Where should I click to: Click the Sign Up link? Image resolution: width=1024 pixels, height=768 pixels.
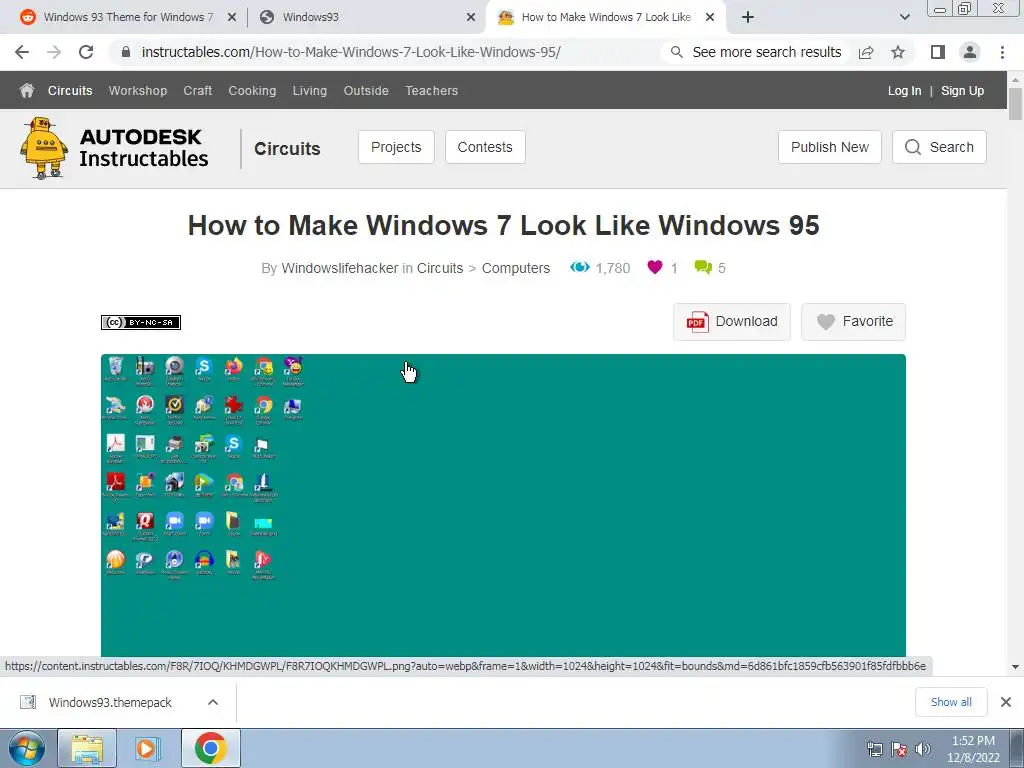click(963, 91)
